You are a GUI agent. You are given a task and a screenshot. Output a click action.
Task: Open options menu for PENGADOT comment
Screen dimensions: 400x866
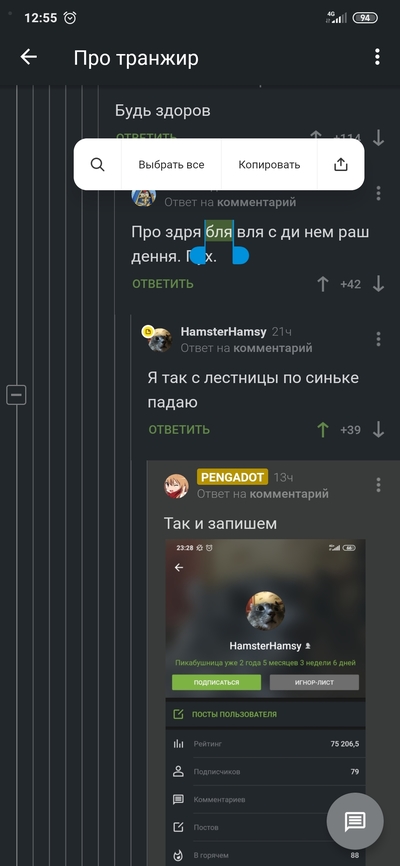[378, 485]
